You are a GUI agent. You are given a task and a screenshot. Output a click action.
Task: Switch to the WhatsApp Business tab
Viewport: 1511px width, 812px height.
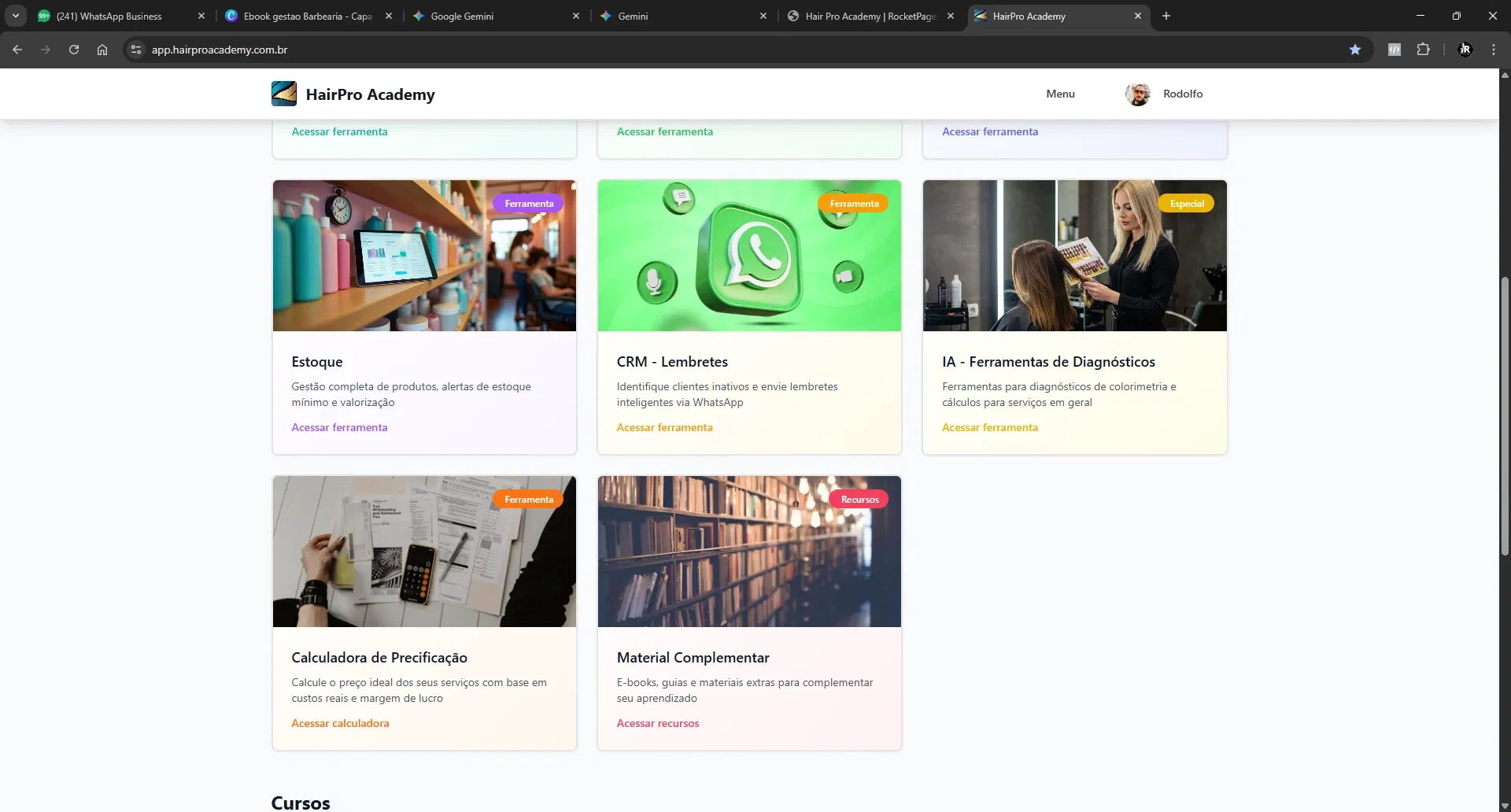click(x=110, y=16)
